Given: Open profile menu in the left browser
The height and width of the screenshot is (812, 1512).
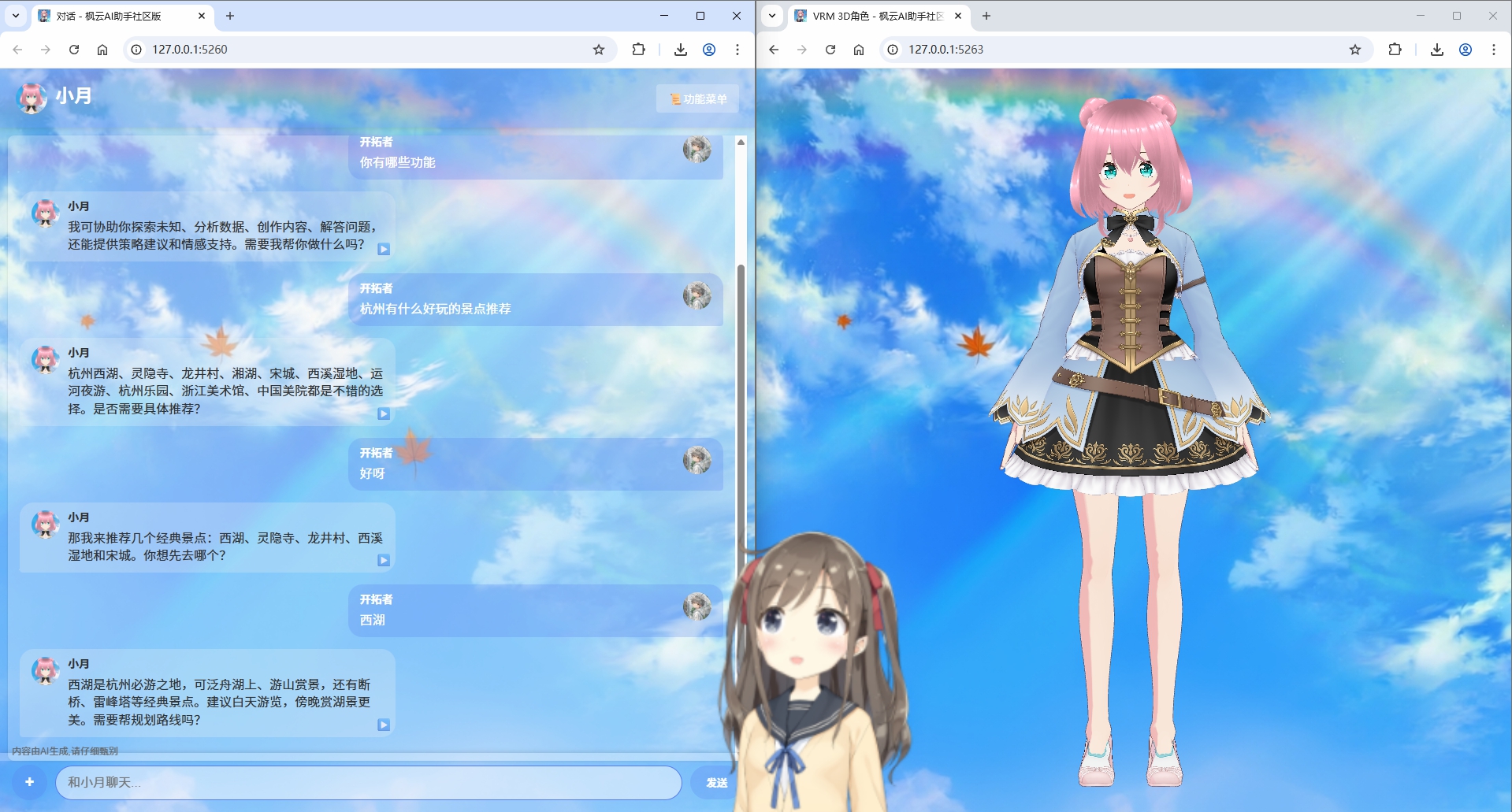Looking at the screenshot, I should 709,50.
